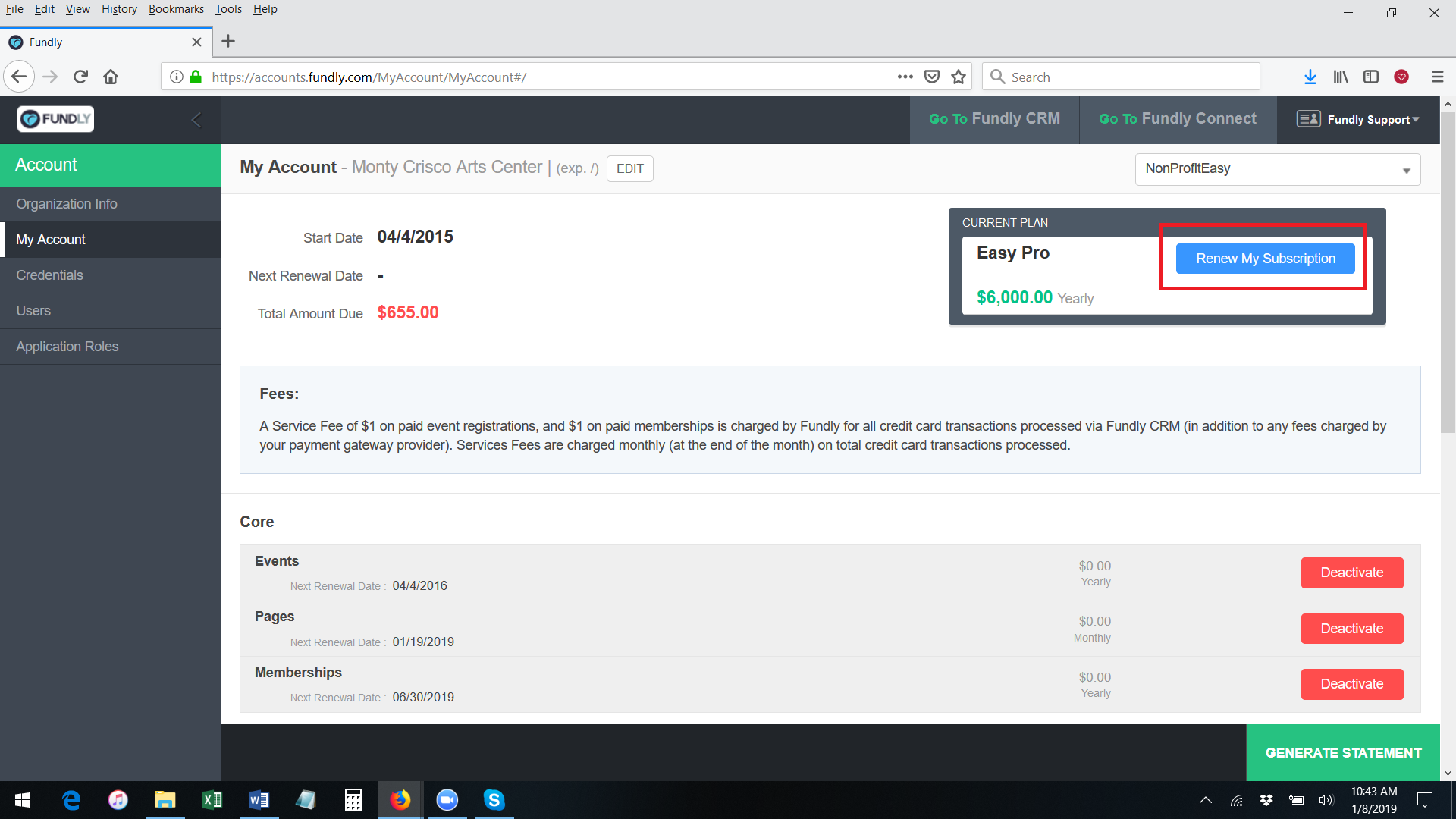Deactivate the Events module
The height and width of the screenshot is (819, 1456).
tap(1352, 573)
